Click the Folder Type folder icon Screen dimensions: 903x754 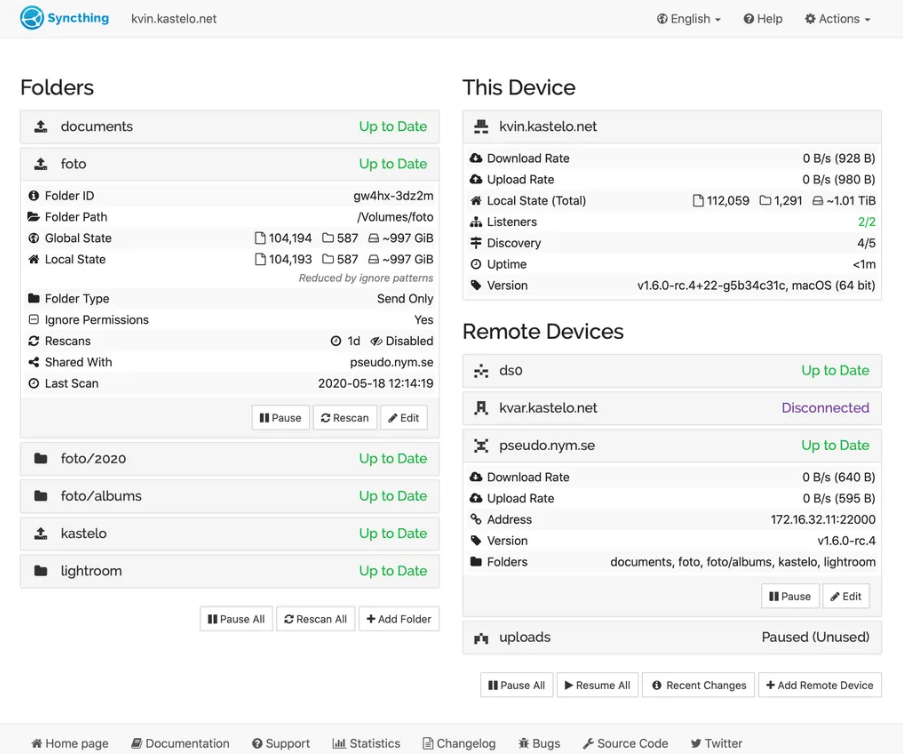(33, 298)
